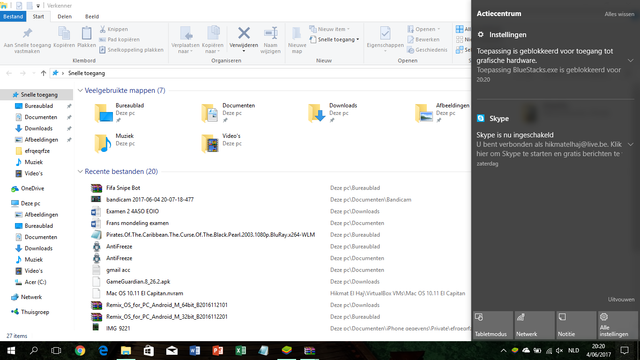Viewport: 640px width, 360px height.
Task: Open Excel from taskbar
Action: 240,351
